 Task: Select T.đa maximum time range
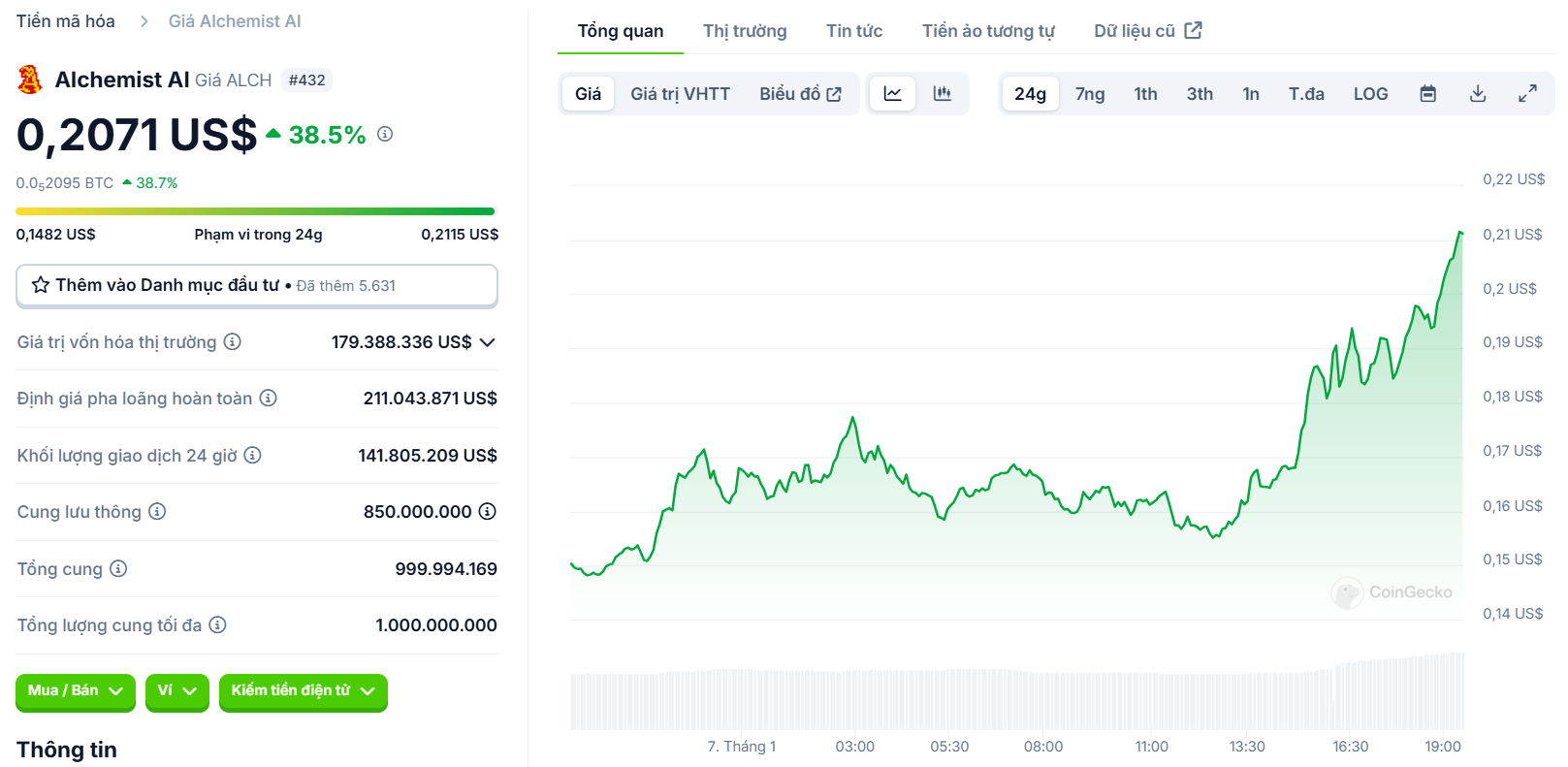[1306, 94]
